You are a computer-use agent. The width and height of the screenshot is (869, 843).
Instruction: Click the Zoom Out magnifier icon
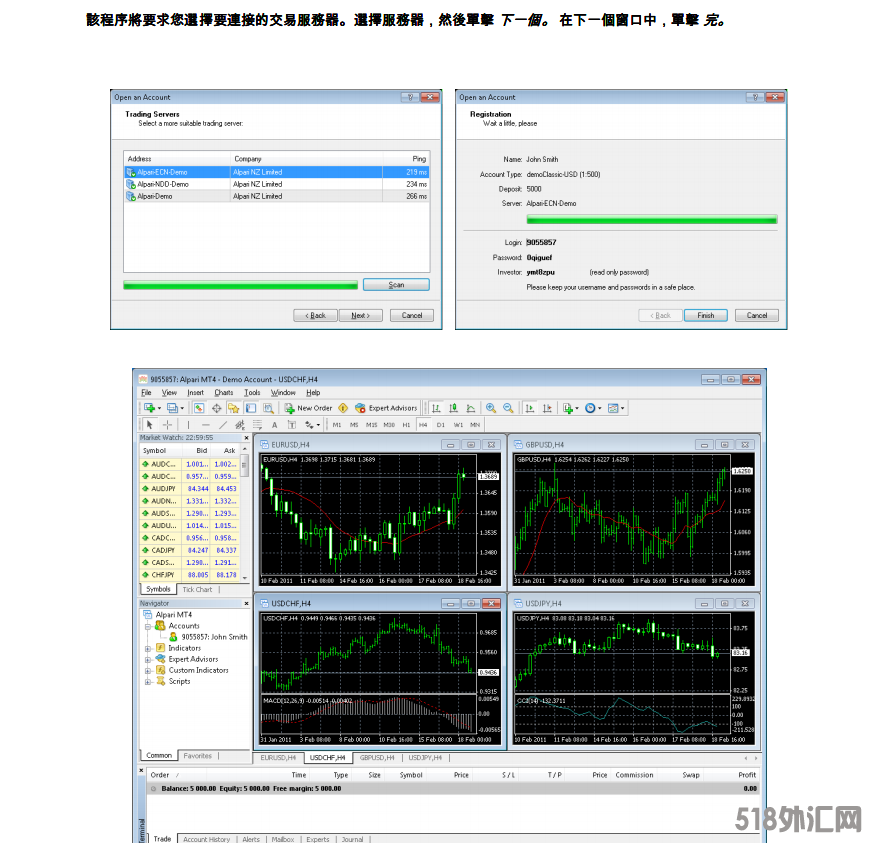[x=508, y=408]
